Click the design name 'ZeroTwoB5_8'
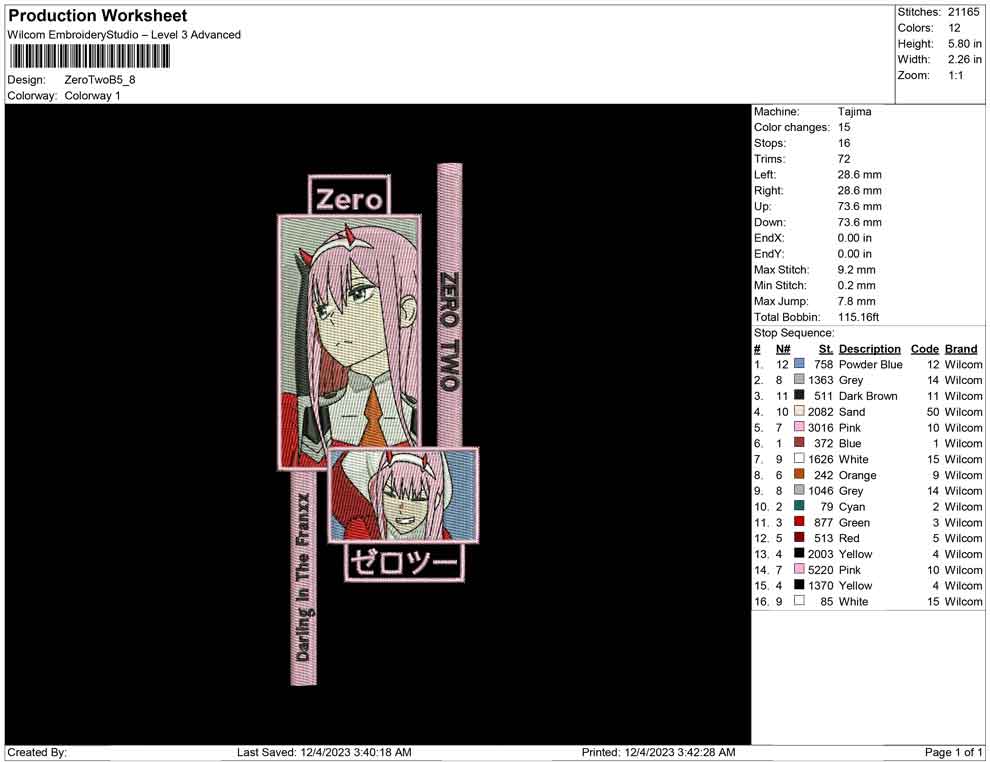The height and width of the screenshot is (762, 990). tap(100, 80)
